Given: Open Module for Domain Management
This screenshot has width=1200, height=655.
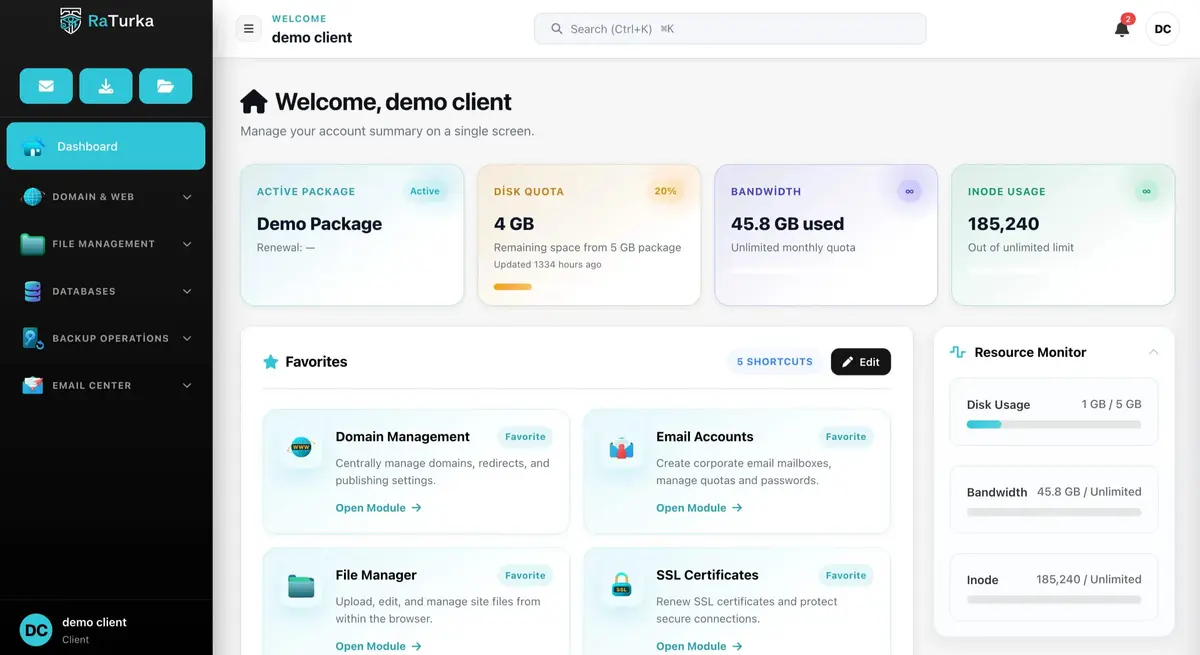Looking at the screenshot, I should click(x=379, y=508).
